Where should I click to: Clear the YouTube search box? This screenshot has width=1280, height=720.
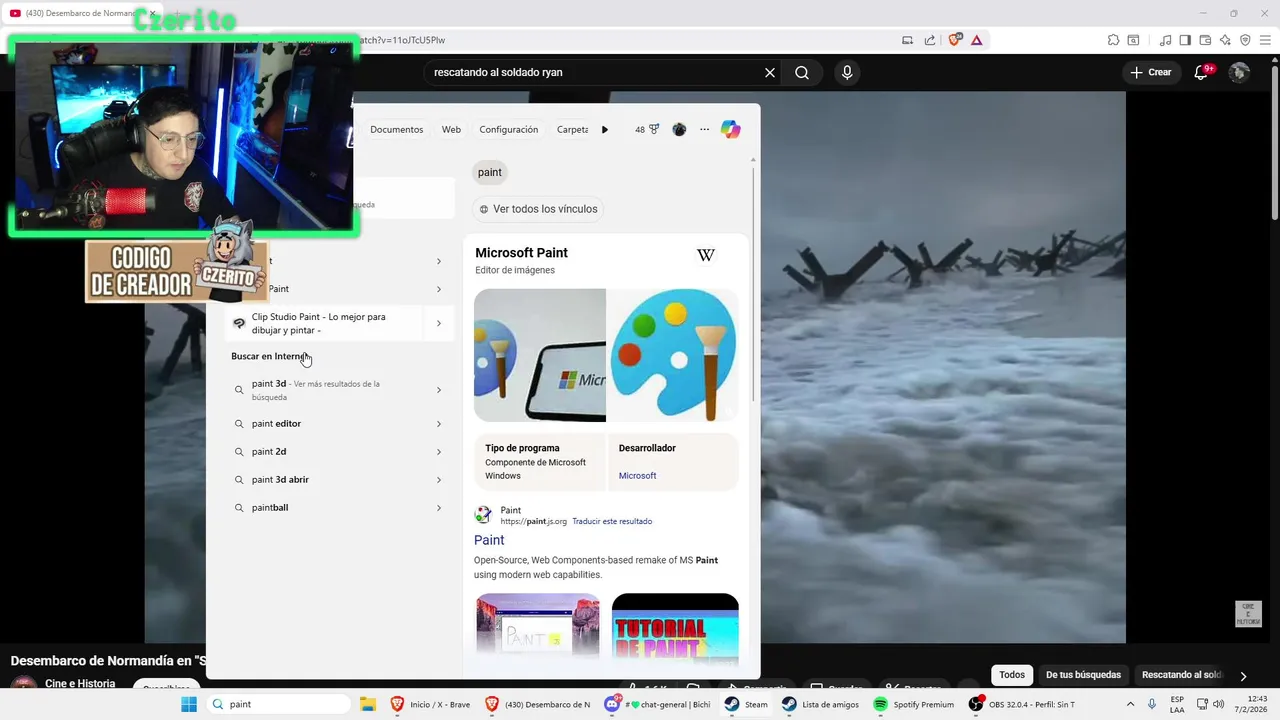pos(770,73)
